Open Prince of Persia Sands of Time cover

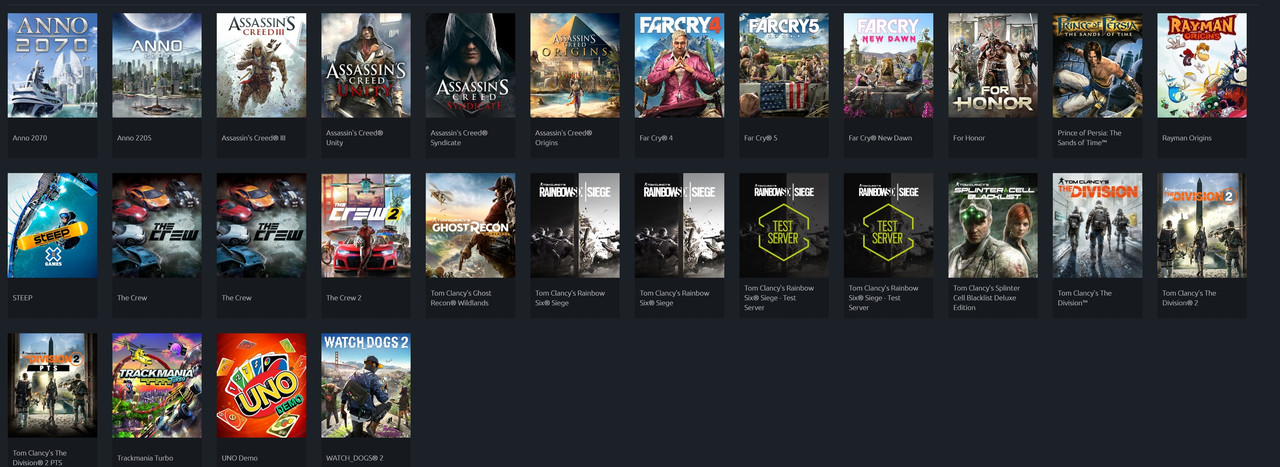coord(1098,65)
